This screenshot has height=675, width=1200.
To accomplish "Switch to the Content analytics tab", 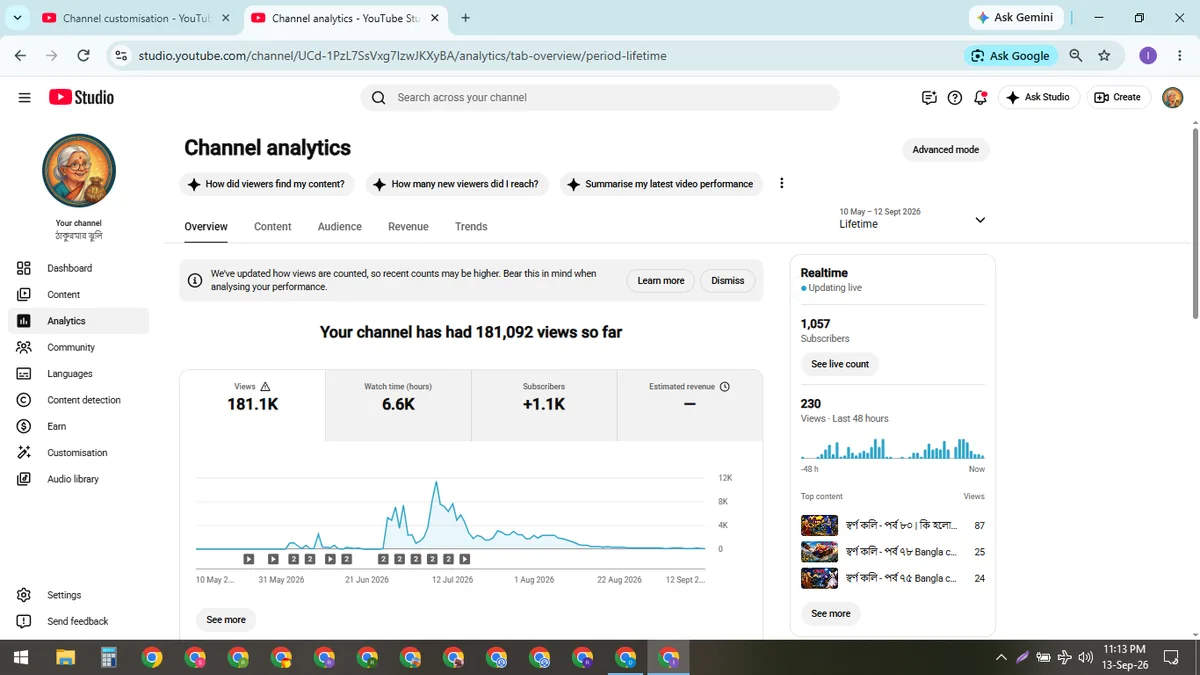I will [273, 227].
